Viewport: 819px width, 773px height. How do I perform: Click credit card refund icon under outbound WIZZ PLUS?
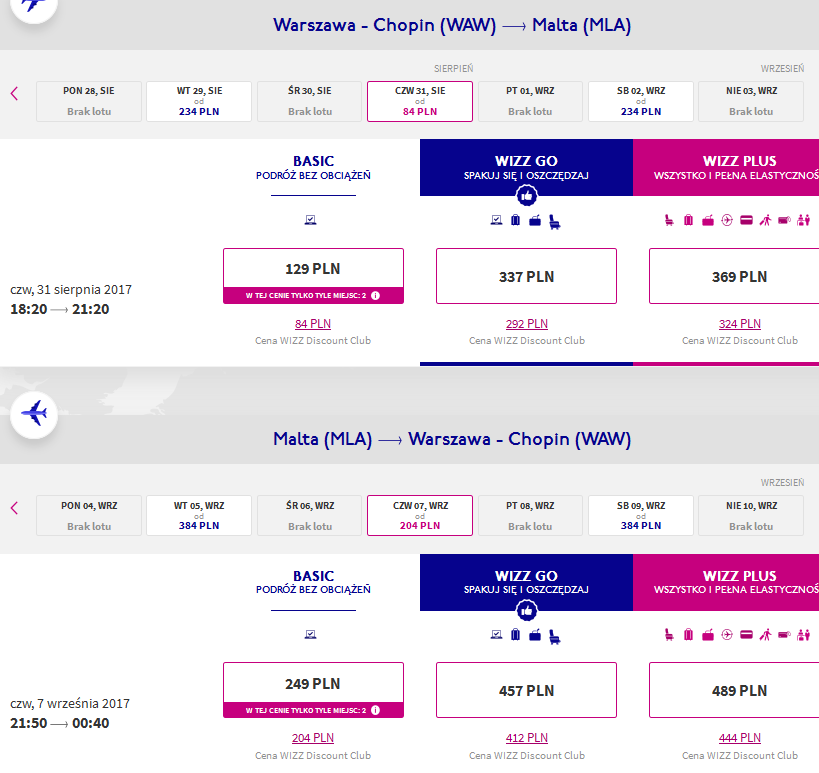click(x=746, y=220)
